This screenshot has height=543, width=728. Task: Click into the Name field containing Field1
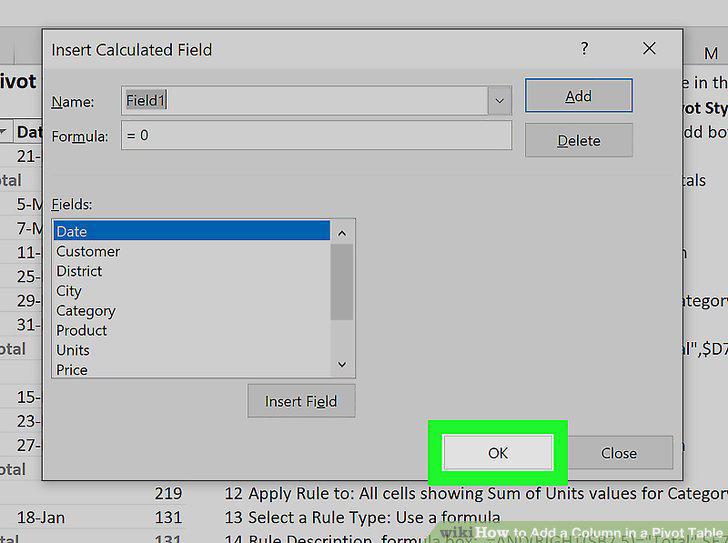click(x=305, y=100)
